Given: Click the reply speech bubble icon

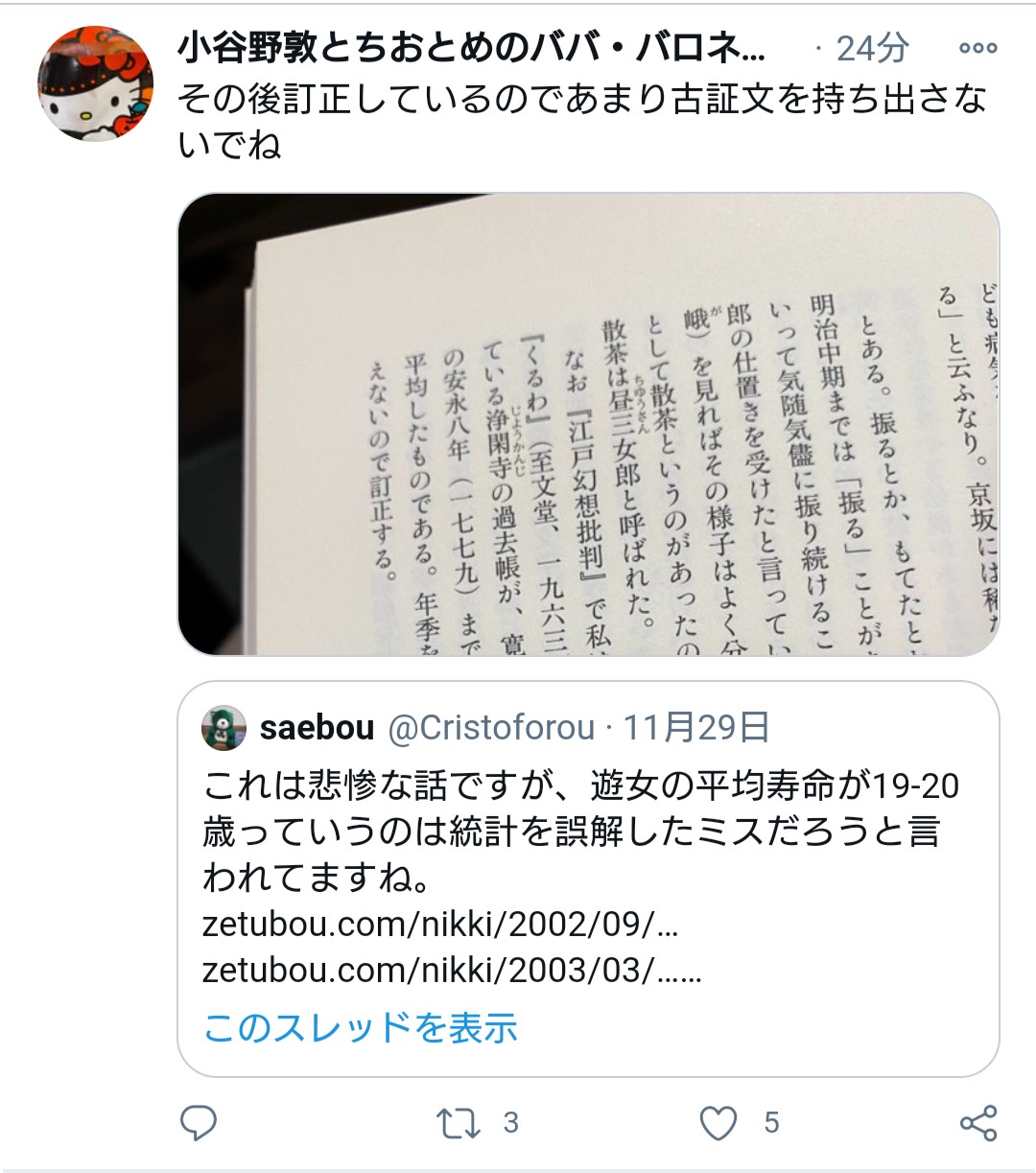Looking at the screenshot, I should 199,1122.
